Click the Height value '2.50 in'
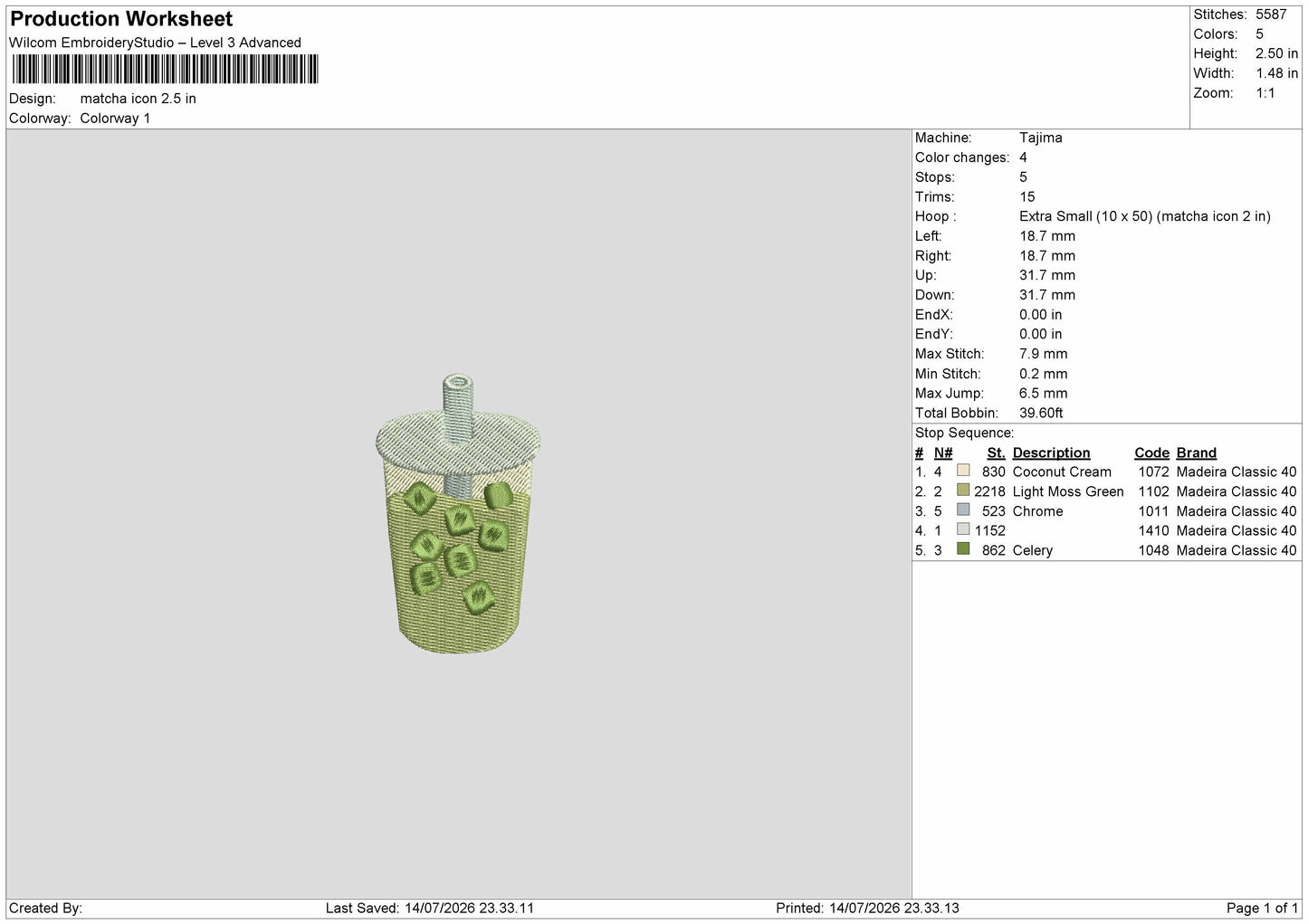The width and height of the screenshot is (1308, 924). coord(1276,53)
